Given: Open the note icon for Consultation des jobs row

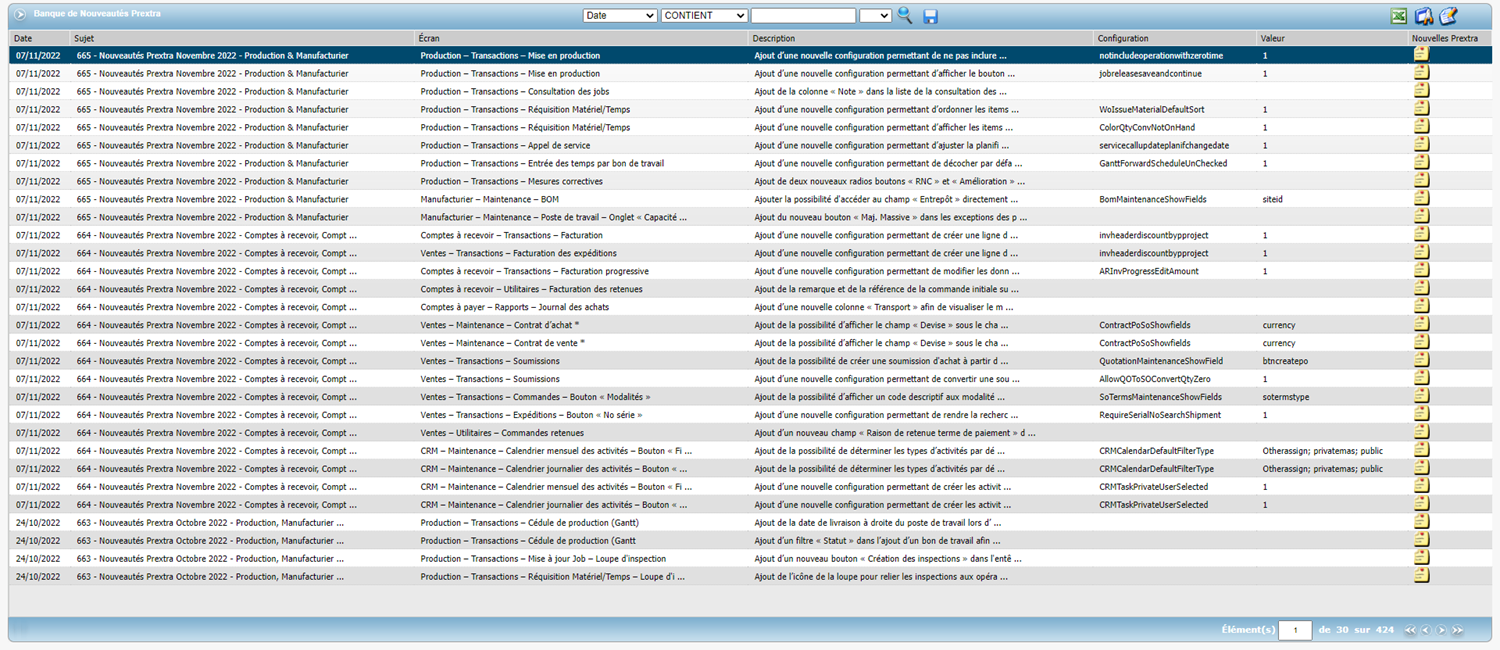Looking at the screenshot, I should [1421, 91].
